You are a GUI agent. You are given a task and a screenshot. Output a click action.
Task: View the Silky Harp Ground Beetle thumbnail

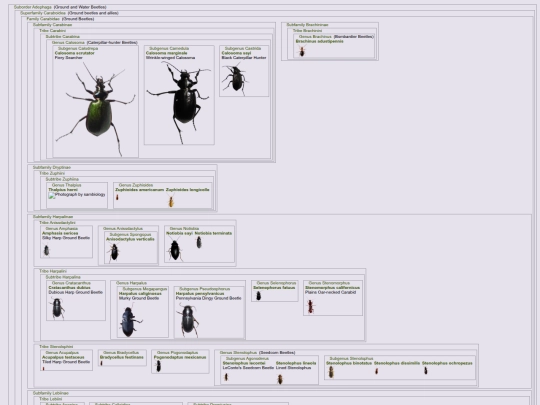[x=46, y=250]
